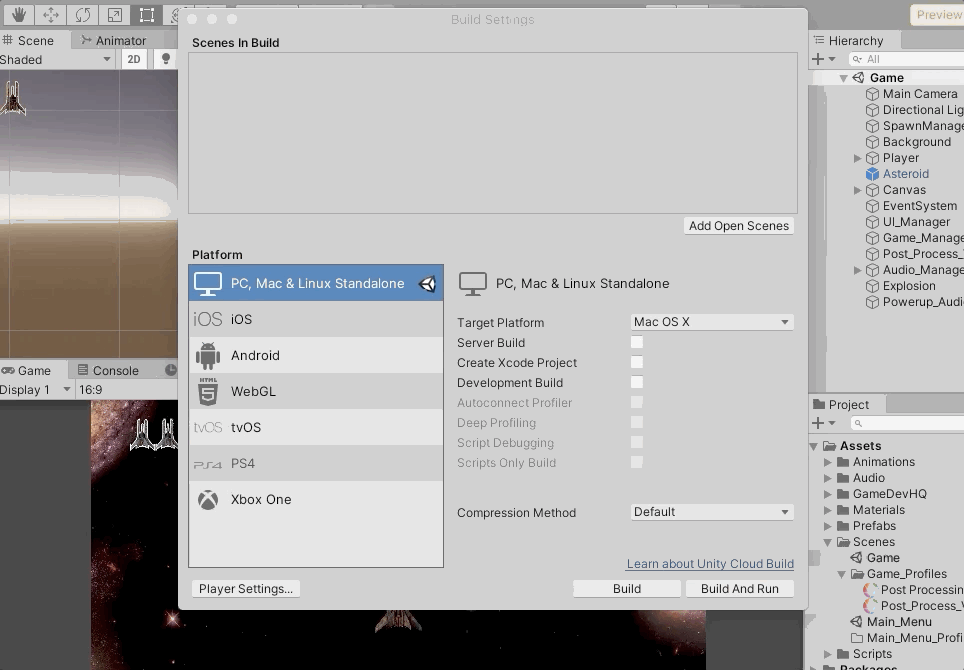Image resolution: width=964 pixels, height=670 pixels.
Task: Toggle Deep Profiling checkbox
Action: [x=637, y=422]
